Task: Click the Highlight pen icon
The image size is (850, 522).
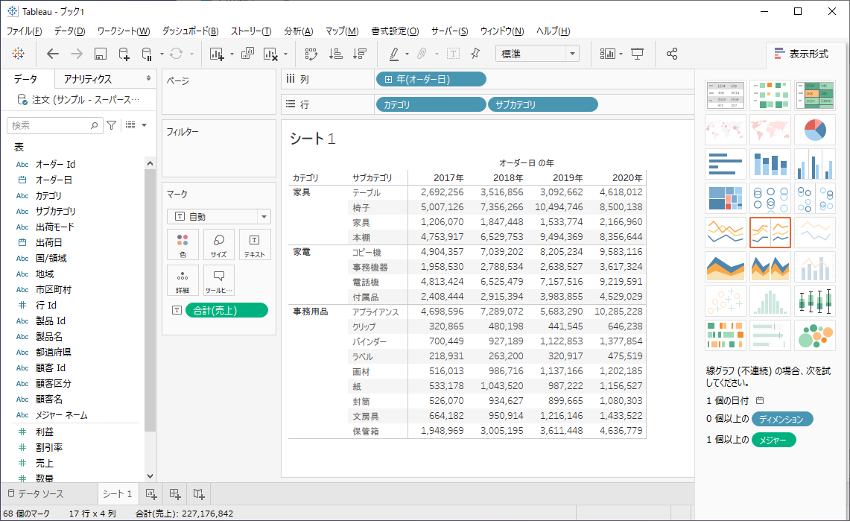Action: click(x=394, y=54)
